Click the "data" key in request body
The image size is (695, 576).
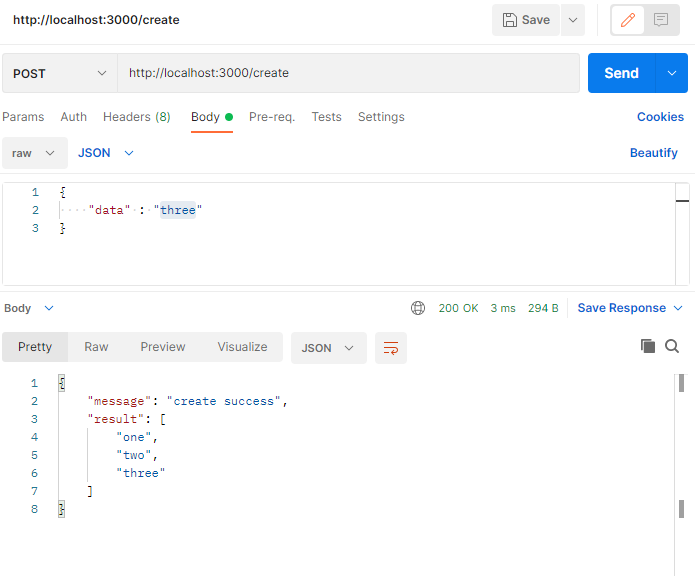109,210
